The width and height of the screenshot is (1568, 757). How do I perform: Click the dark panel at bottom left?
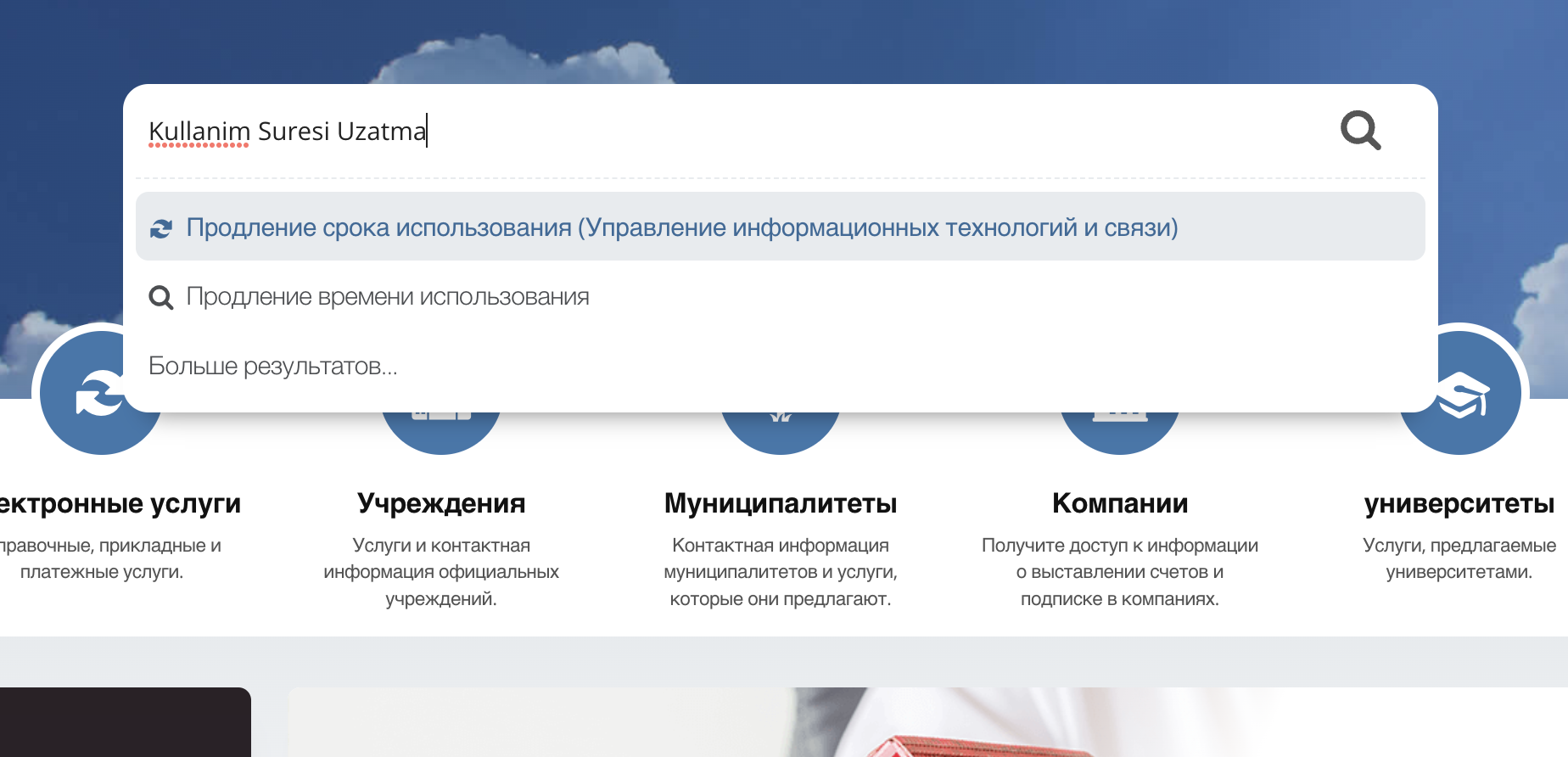click(x=125, y=722)
